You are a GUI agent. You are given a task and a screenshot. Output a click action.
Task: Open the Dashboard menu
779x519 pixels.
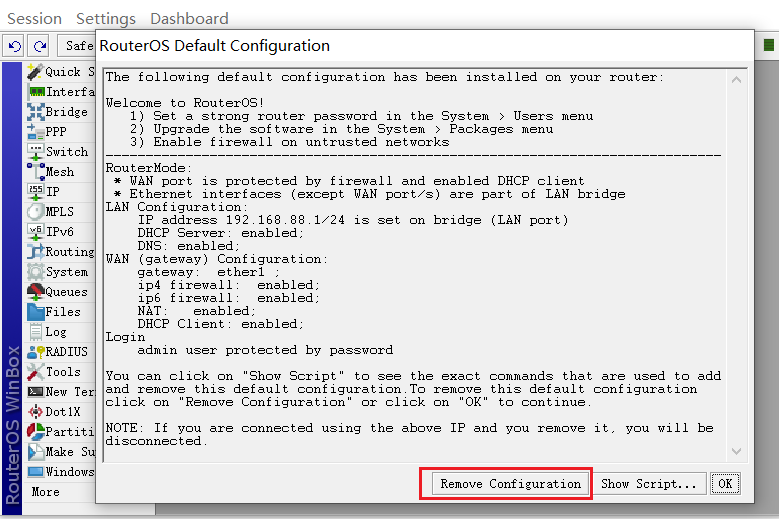[x=189, y=19]
